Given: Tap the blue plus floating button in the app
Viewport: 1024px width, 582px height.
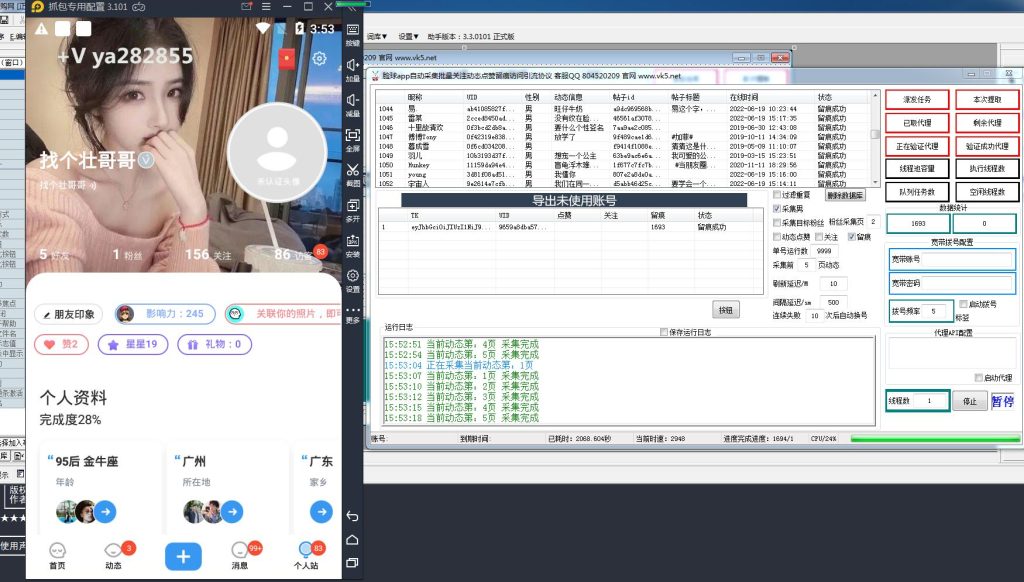Looking at the screenshot, I should (183, 555).
